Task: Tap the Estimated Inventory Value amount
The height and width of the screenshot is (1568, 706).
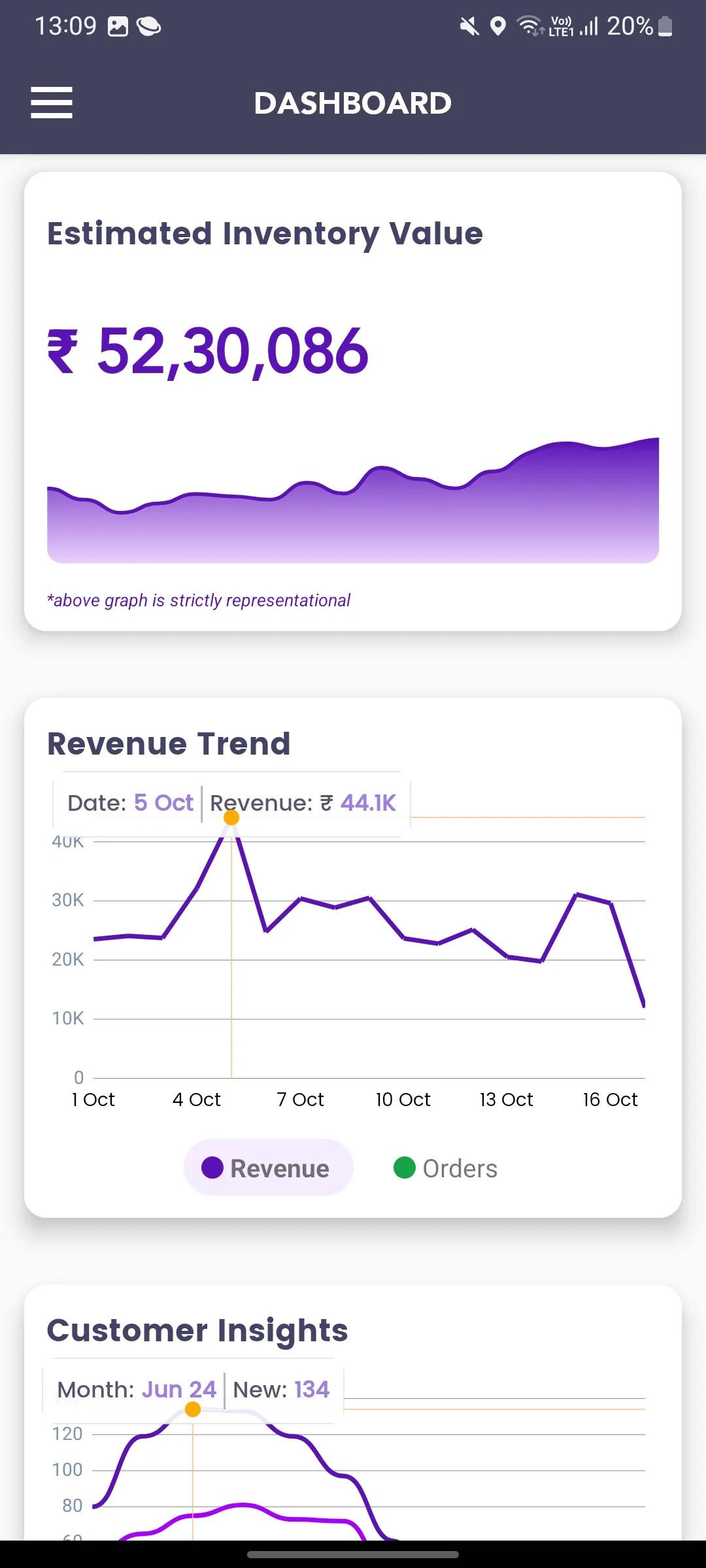Action: tap(208, 351)
